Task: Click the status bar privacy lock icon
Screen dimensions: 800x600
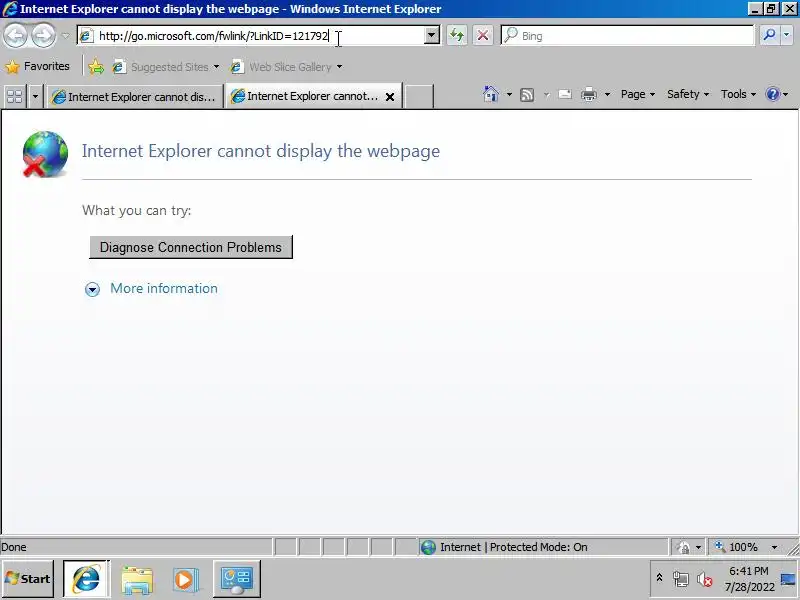Action: (683, 547)
